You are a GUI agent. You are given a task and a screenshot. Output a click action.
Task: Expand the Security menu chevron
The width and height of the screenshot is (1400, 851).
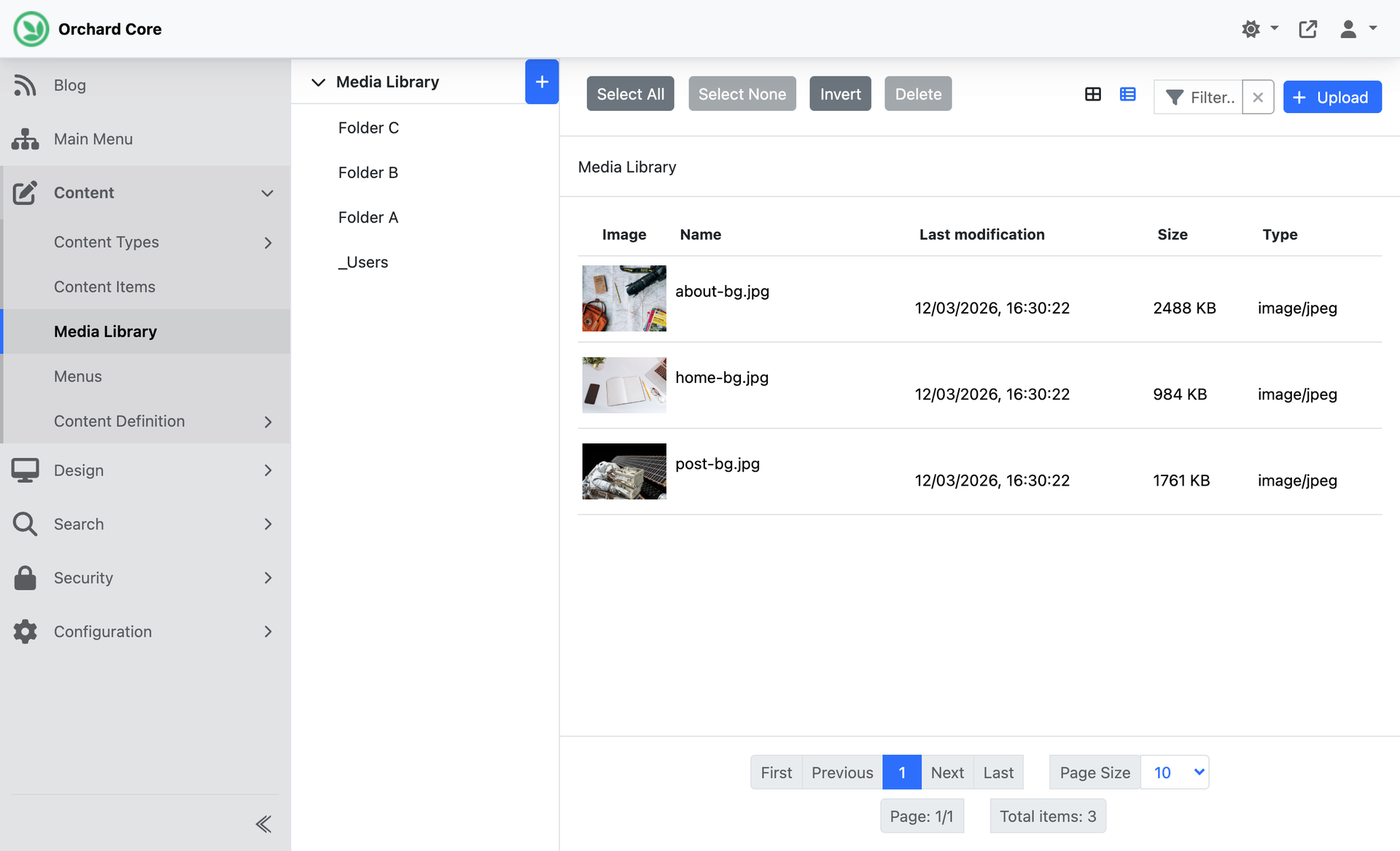pyautogui.click(x=268, y=578)
